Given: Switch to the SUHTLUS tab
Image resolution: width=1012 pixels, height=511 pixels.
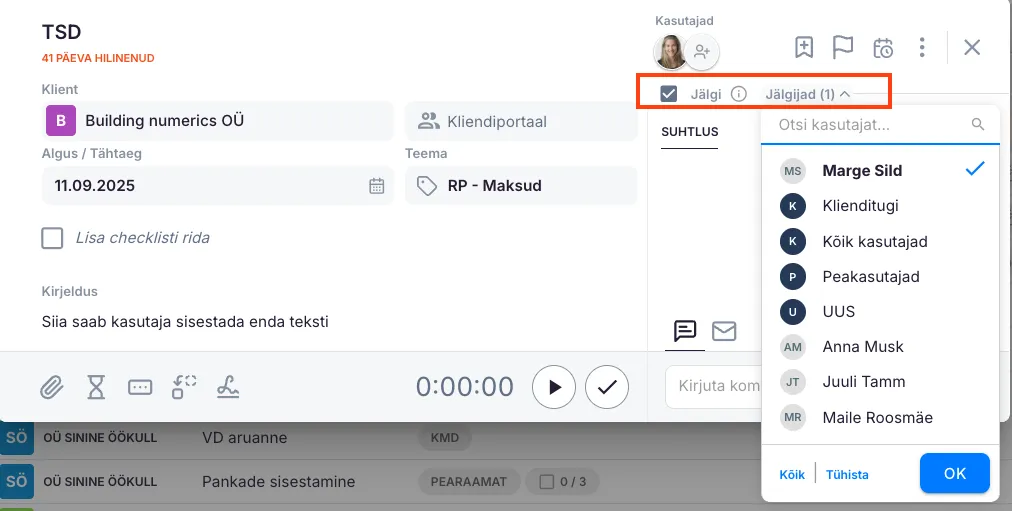Looking at the screenshot, I should 689,131.
